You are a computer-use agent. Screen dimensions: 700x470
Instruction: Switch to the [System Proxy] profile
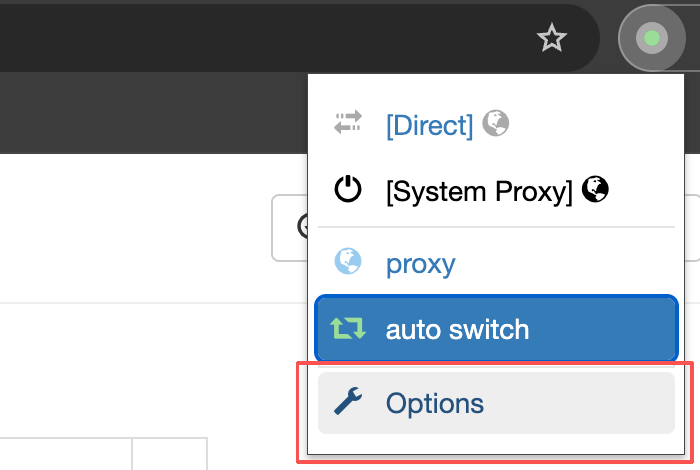478,190
